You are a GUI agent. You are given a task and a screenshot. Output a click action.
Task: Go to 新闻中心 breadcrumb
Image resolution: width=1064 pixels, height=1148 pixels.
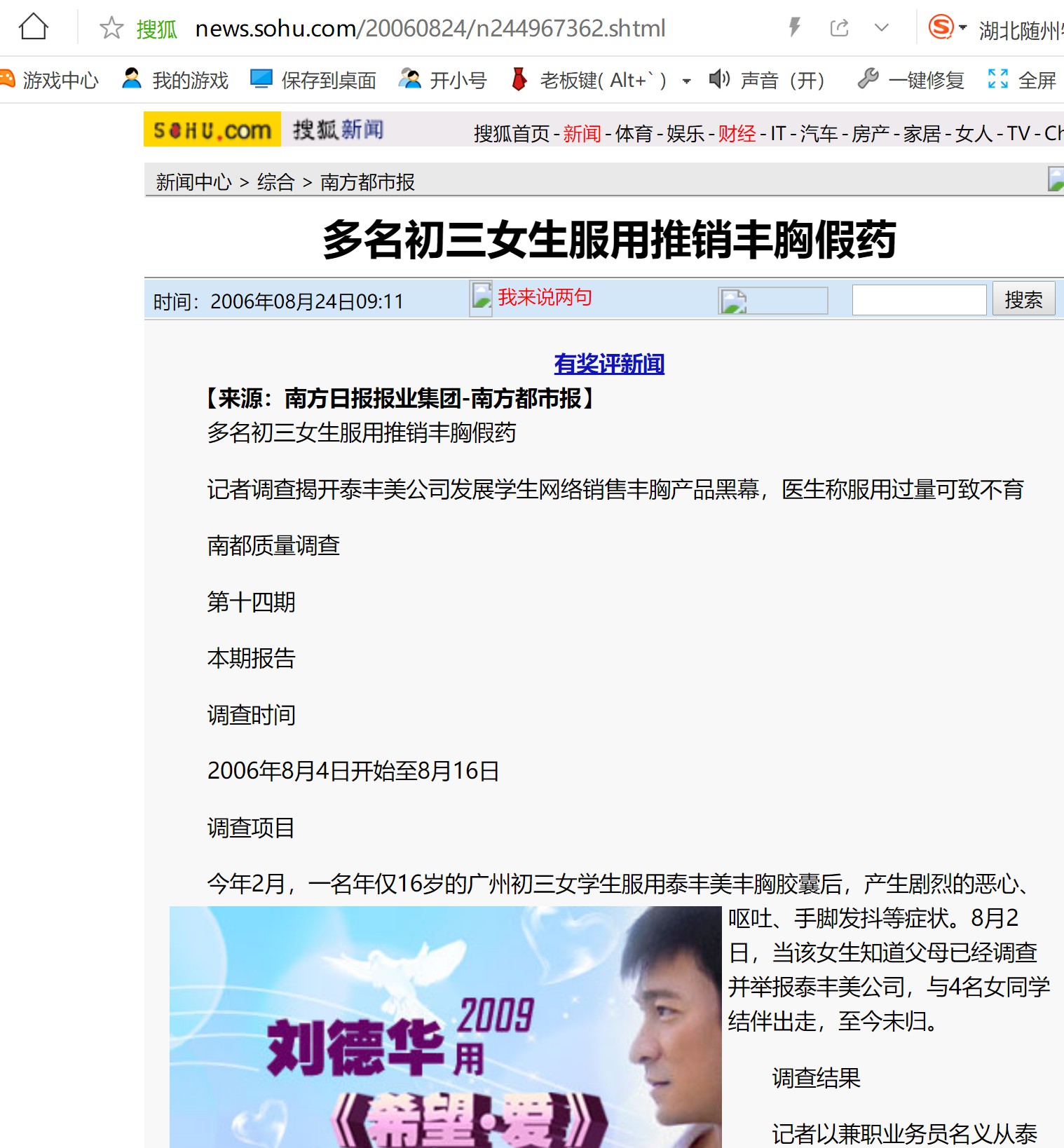click(193, 182)
